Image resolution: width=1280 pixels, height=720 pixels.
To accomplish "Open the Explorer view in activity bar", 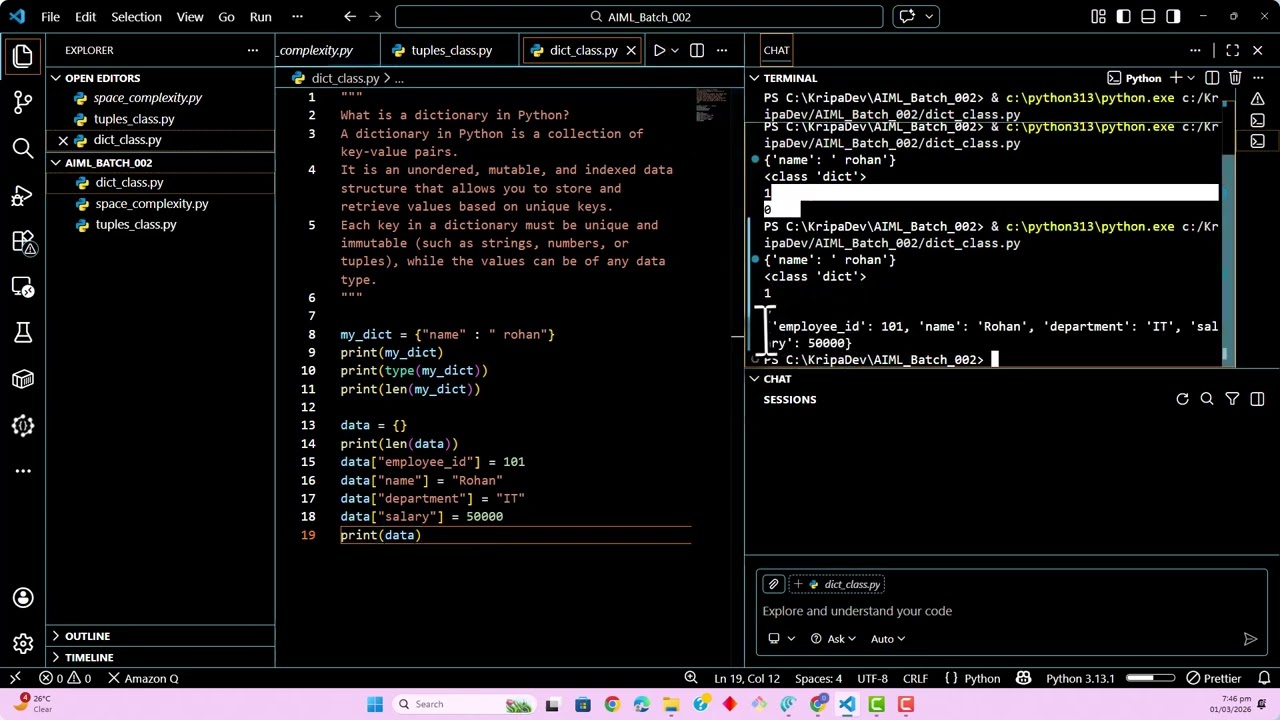I will click(x=23, y=56).
